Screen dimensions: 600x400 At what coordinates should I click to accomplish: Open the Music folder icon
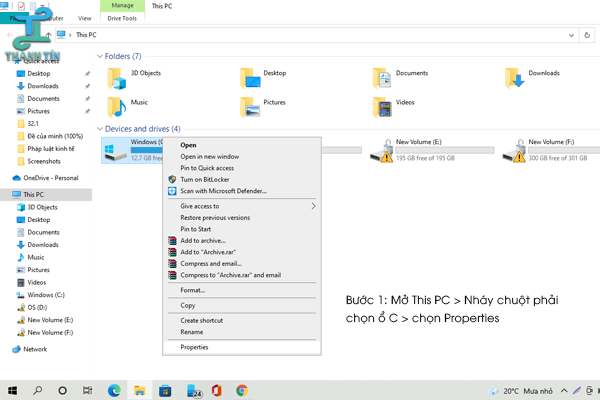coord(116,106)
